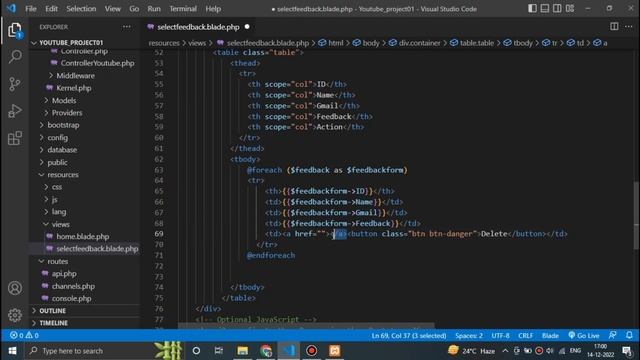
Task: Open the Edit menu
Action: pos(51,9)
